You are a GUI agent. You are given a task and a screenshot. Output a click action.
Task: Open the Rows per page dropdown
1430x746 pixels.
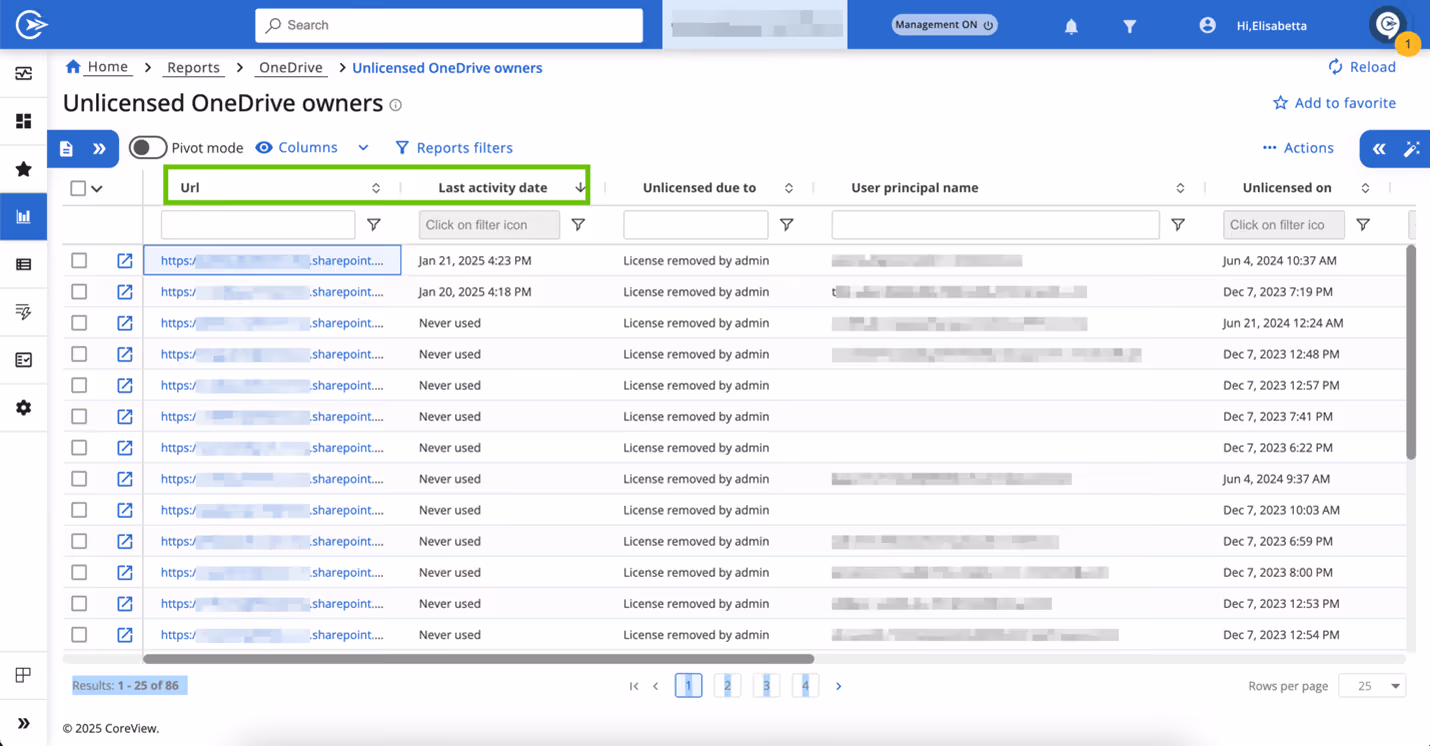(1372, 685)
